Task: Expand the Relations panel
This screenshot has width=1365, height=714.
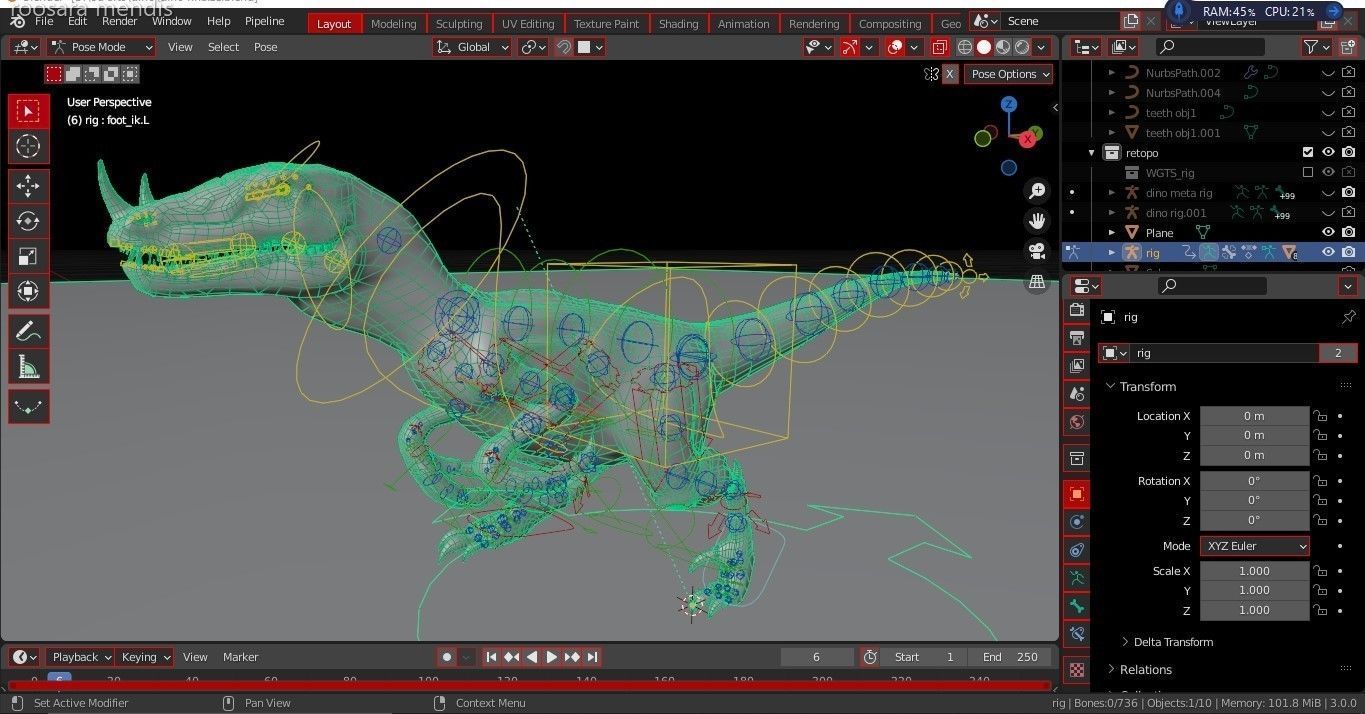Action: [1139, 670]
